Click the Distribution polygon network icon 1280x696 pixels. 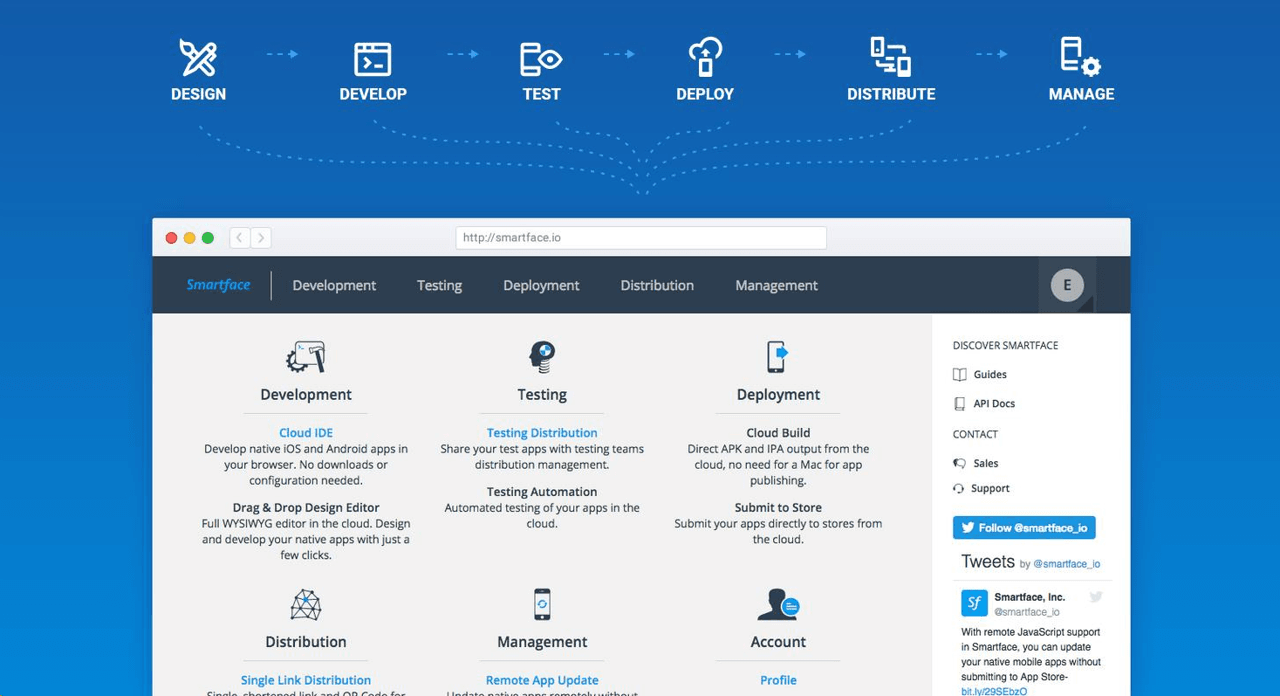click(x=306, y=605)
